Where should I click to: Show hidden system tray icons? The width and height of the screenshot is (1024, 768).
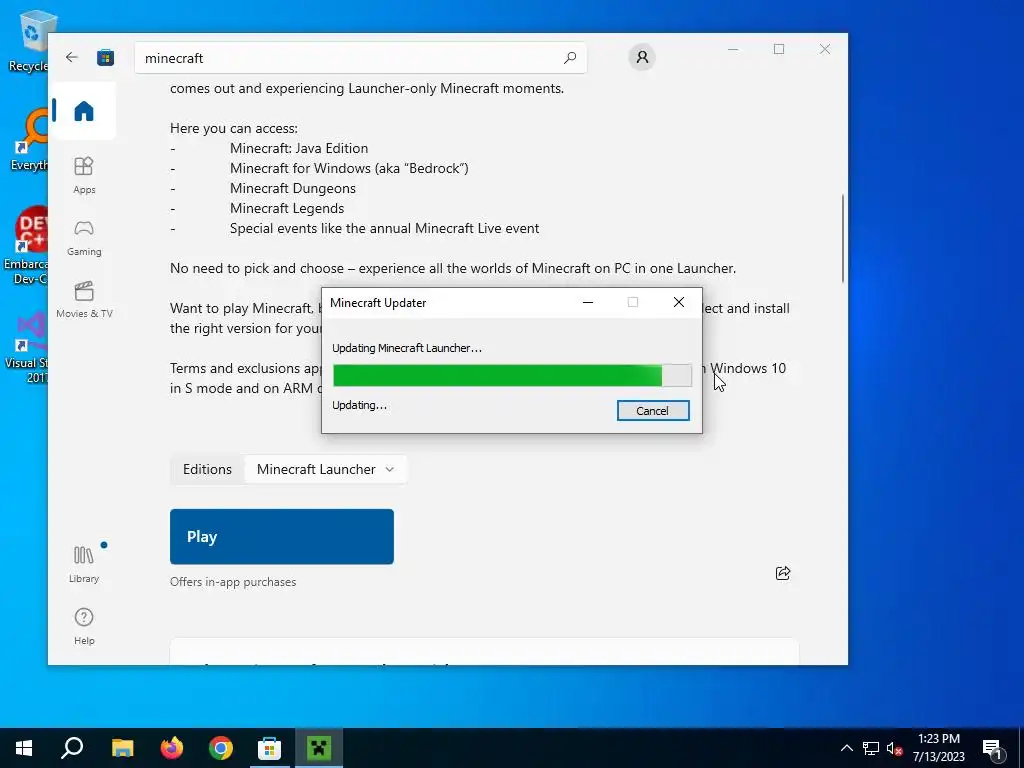846,748
